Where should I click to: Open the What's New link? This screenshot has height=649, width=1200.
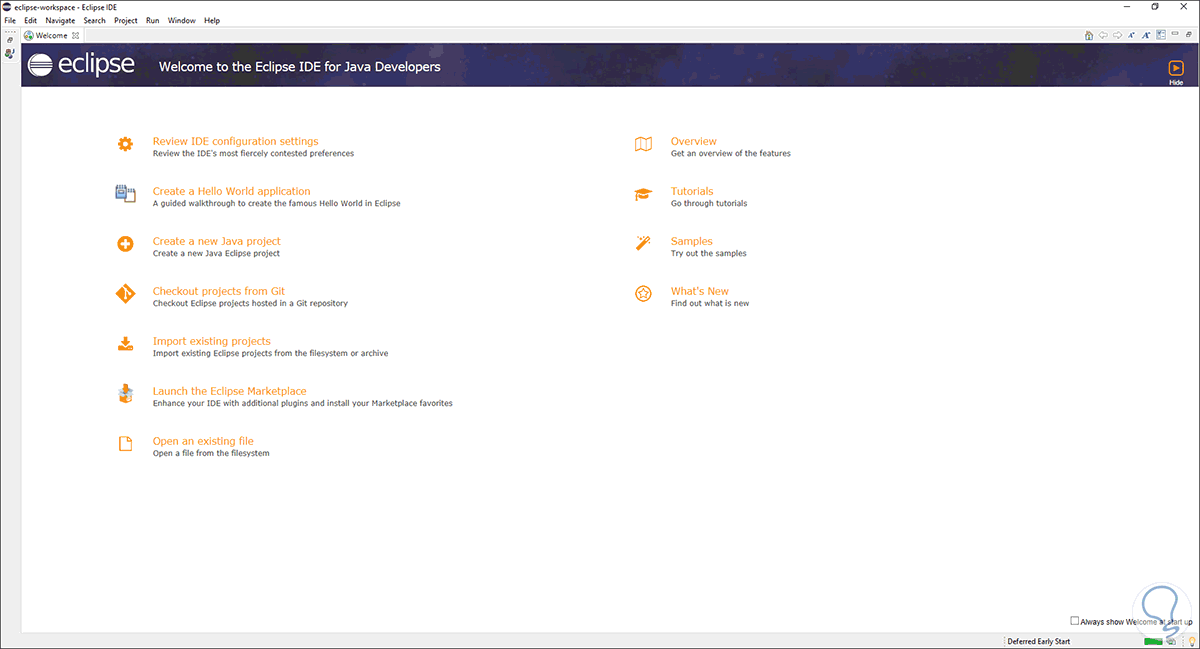(699, 291)
